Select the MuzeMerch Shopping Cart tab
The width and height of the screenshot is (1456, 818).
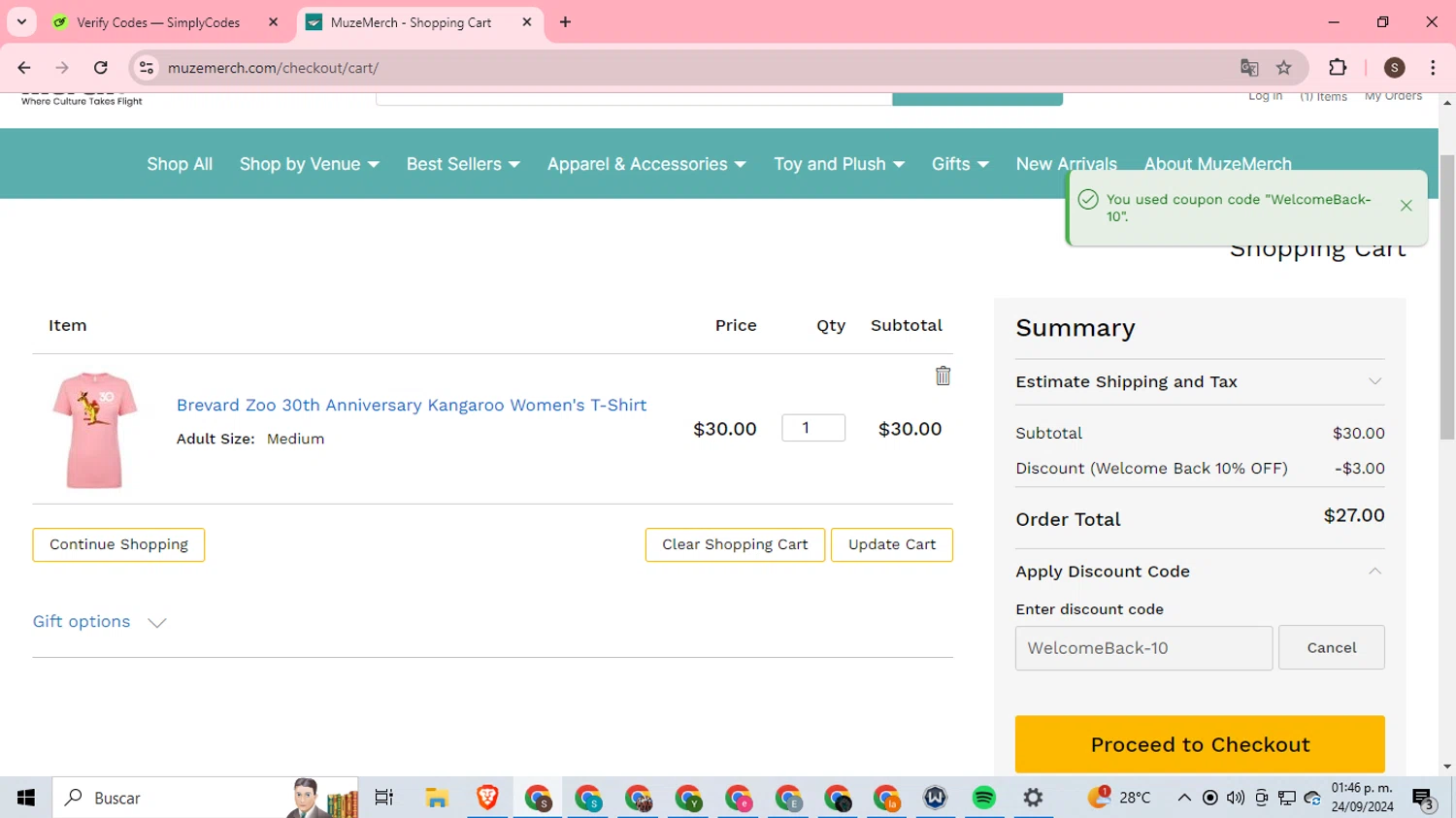pyautogui.click(x=411, y=22)
